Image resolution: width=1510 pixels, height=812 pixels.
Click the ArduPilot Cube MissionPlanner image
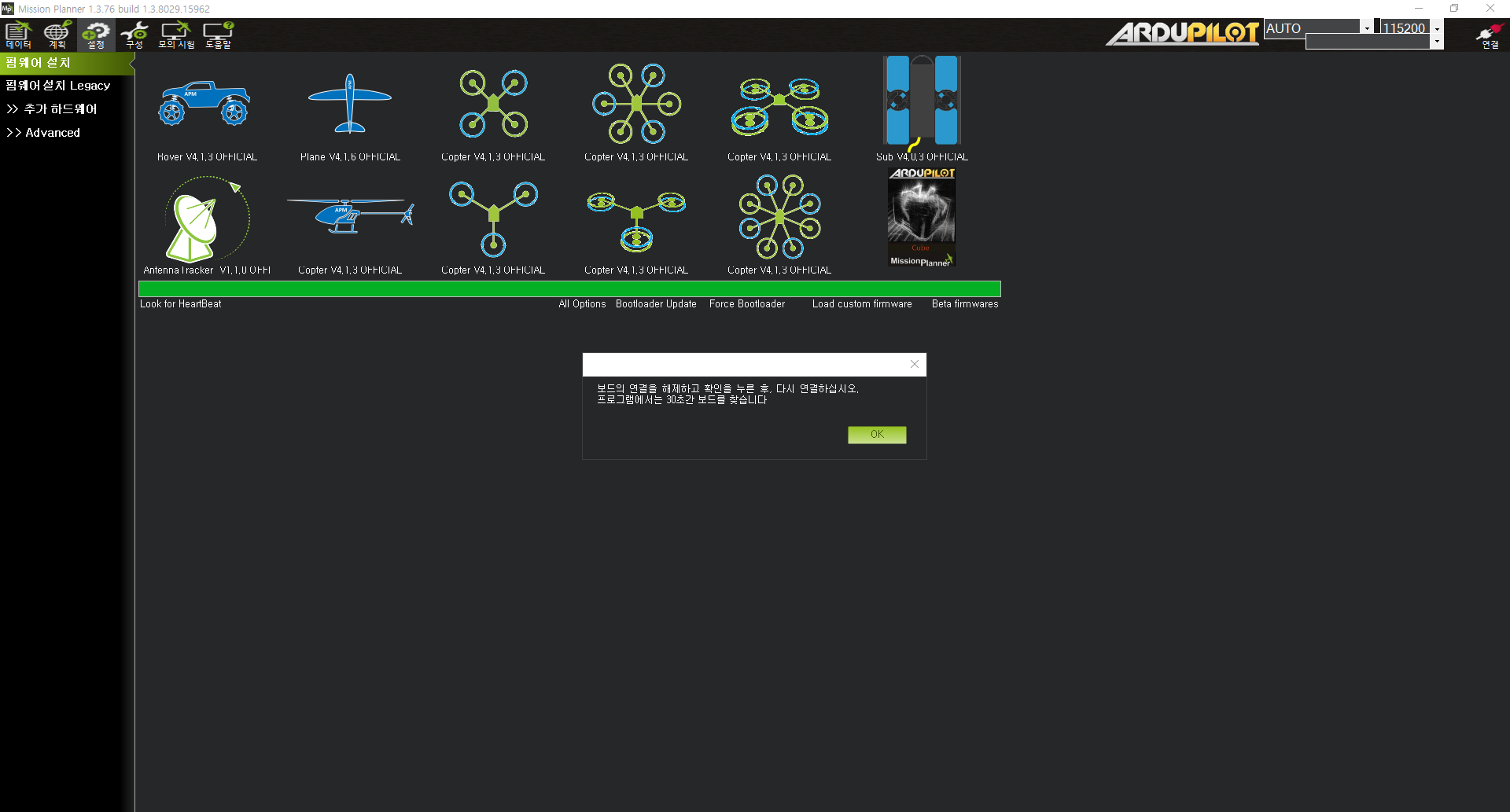pos(922,217)
